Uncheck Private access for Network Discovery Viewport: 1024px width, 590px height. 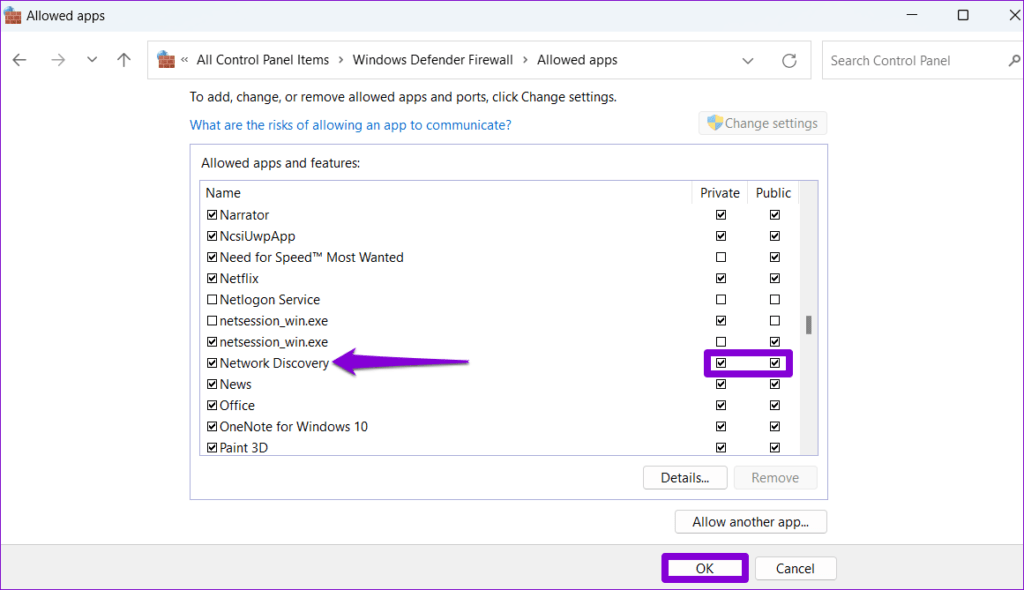click(x=721, y=362)
